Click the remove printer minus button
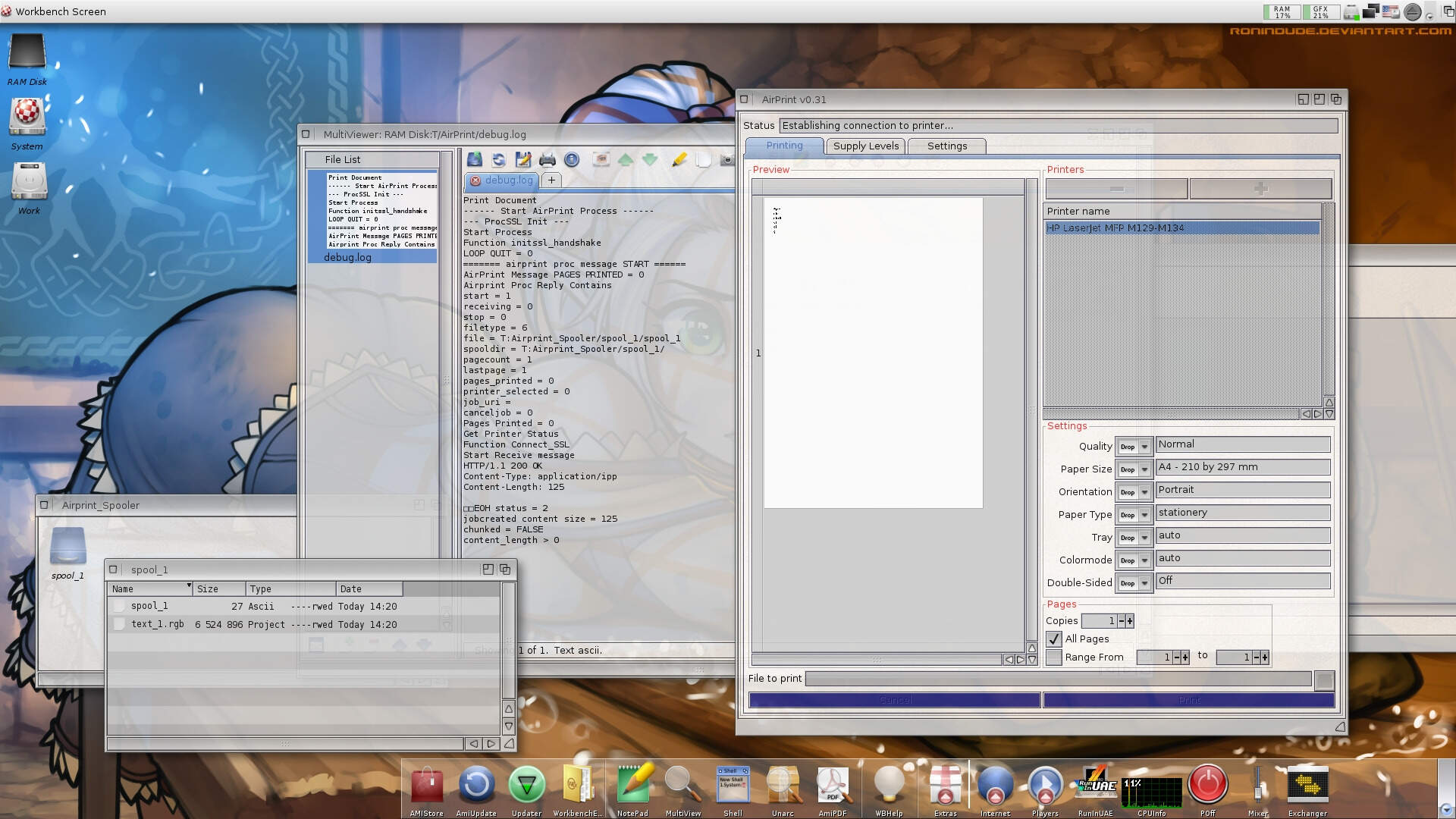Screen dimensions: 1456x819 (1116, 188)
